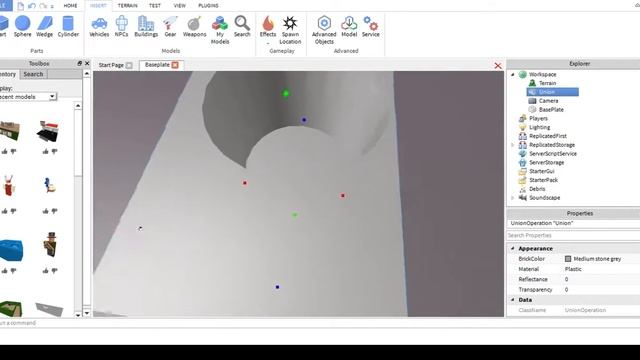The width and height of the screenshot is (640, 360).
Task: Click the Model insert icon
Action: tap(349, 27)
